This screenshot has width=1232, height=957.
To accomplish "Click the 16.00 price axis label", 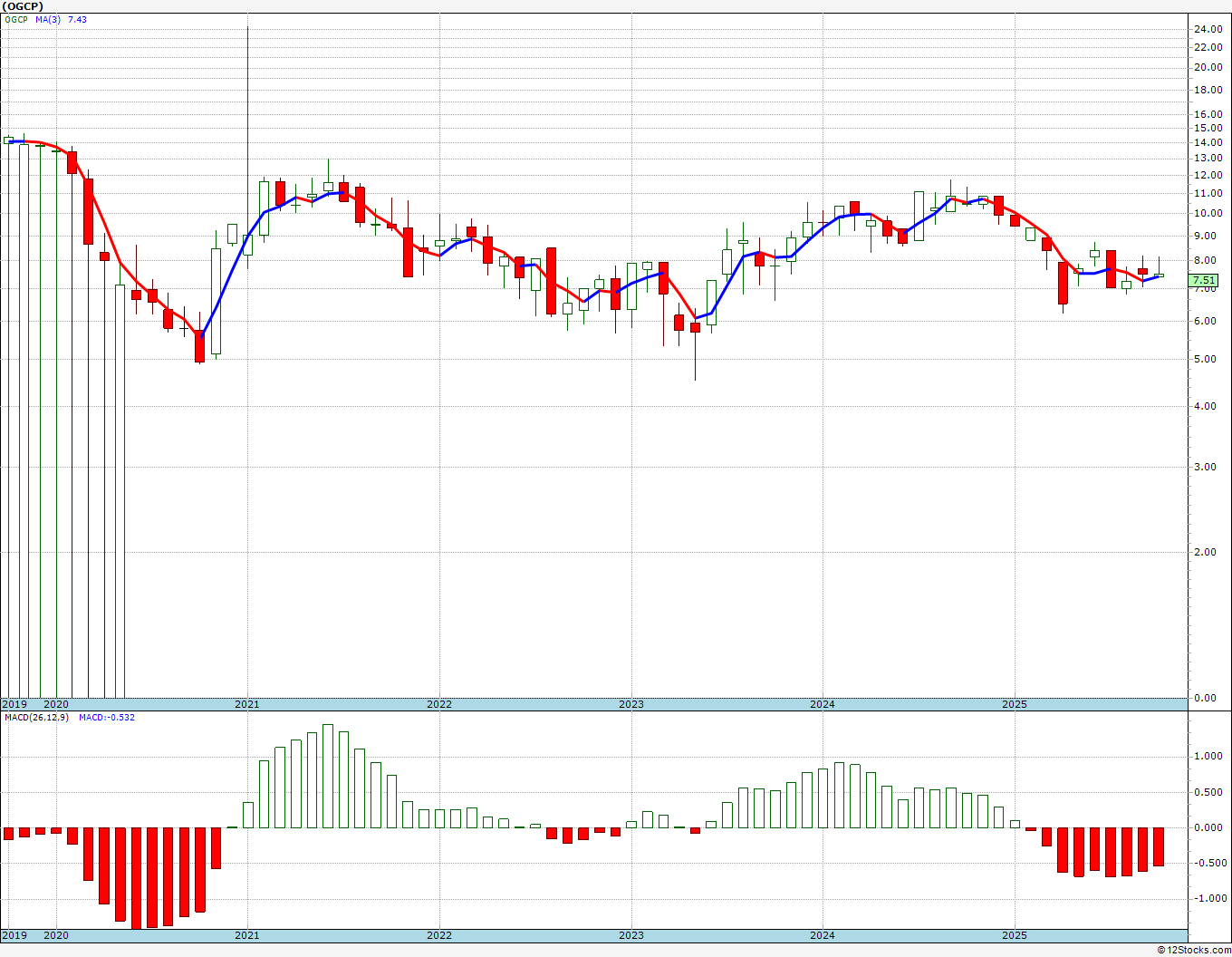I will pyautogui.click(x=1208, y=114).
